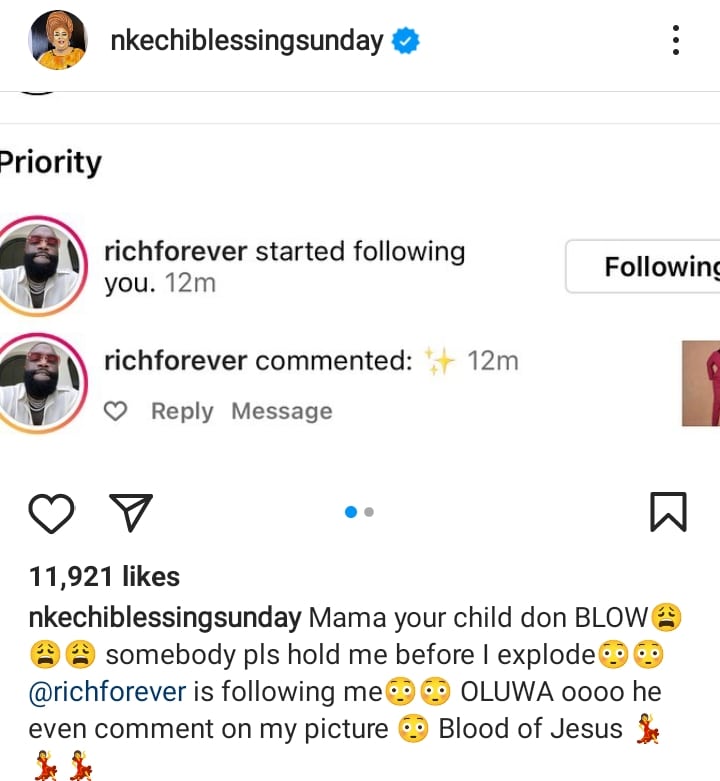Tap the verified badge beside nkechiblessingsunday
Image resolution: width=720 pixels, height=781 pixels.
tap(405, 41)
